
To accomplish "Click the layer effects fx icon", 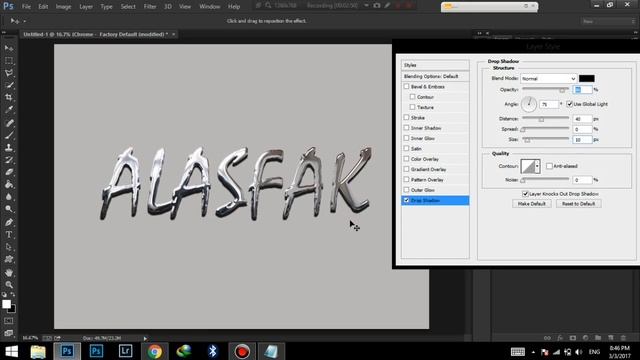I will tap(560, 338).
